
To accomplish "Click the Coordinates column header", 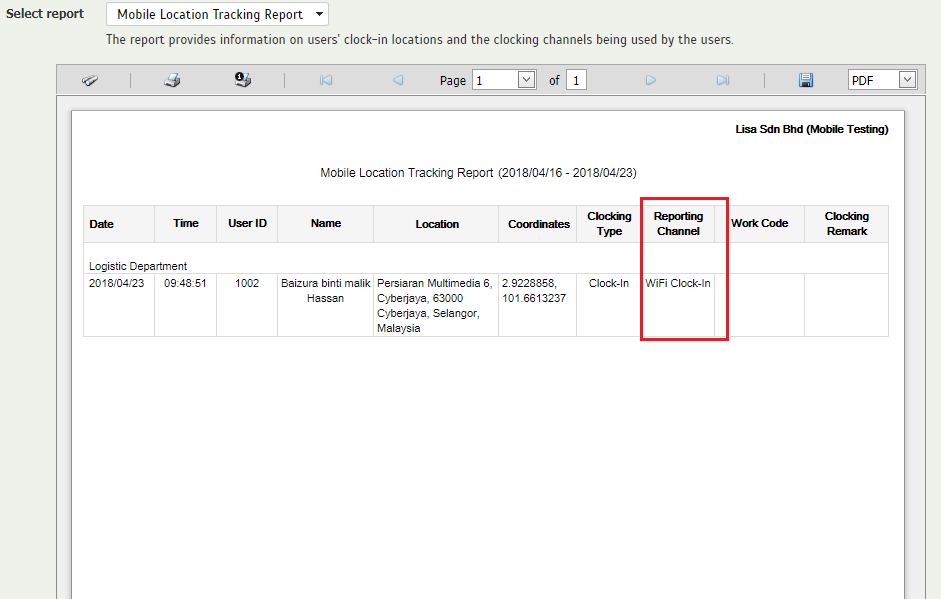I will point(538,224).
